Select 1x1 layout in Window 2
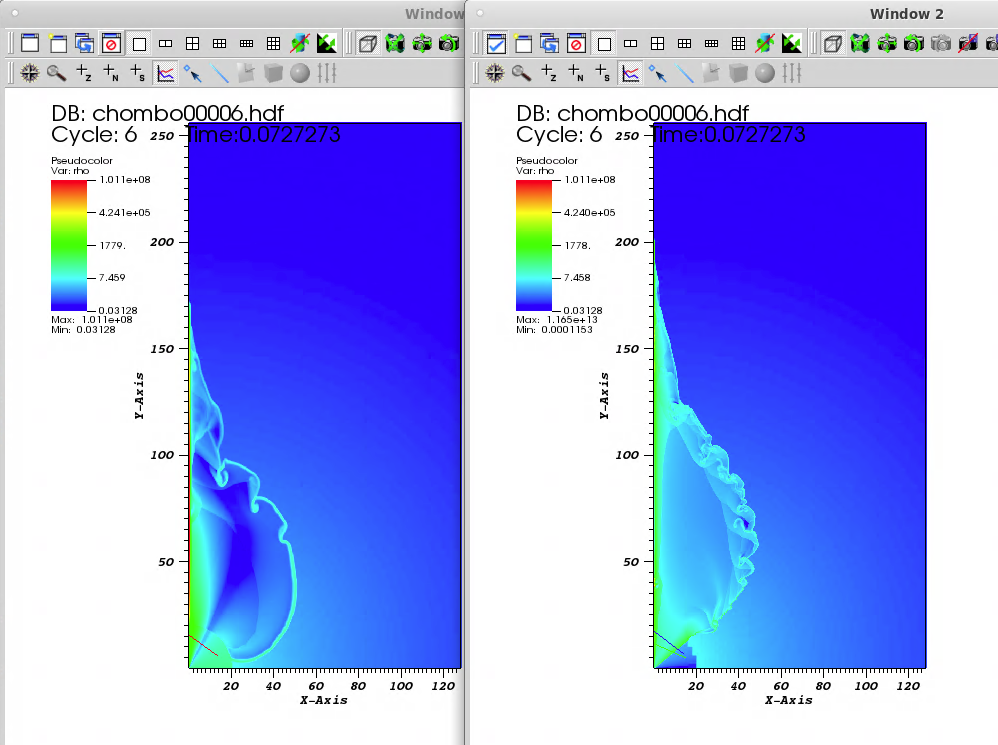The image size is (998, 745). tap(604, 43)
